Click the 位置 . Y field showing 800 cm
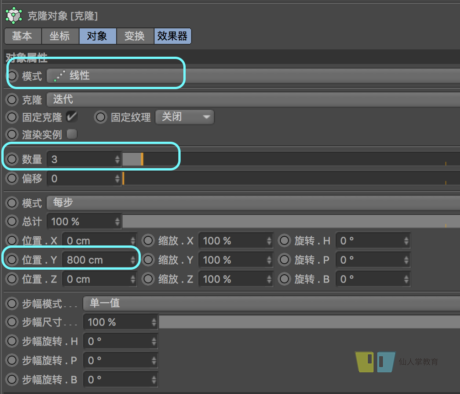The image size is (460, 394). point(96,260)
